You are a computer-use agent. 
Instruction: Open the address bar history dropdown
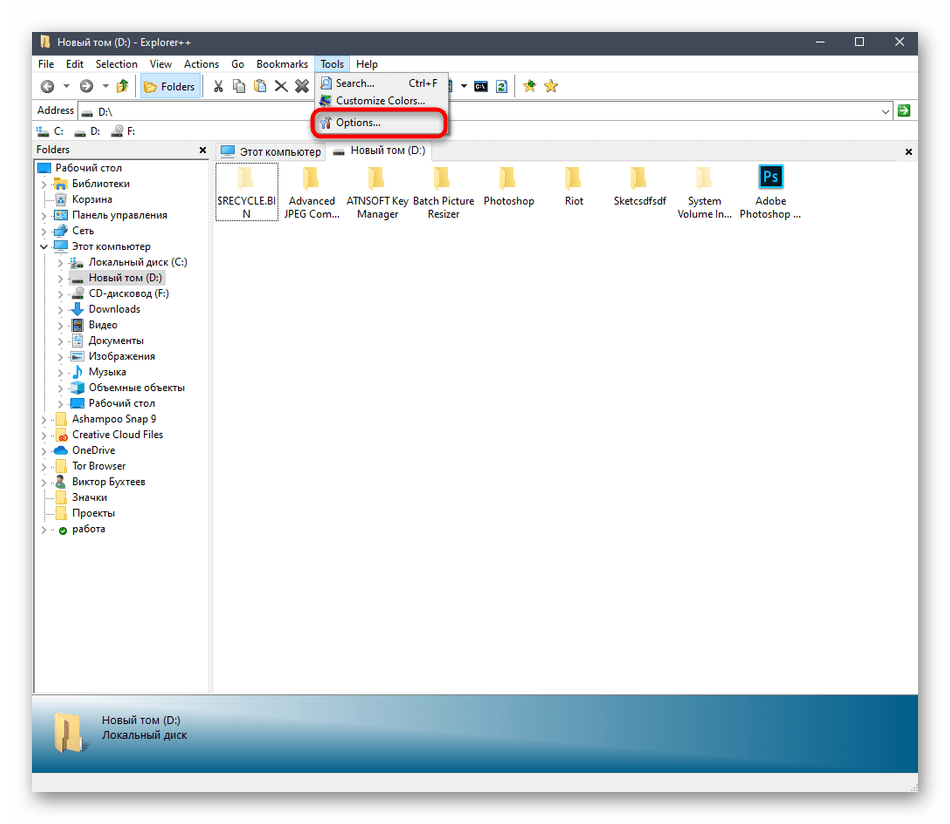(x=885, y=111)
